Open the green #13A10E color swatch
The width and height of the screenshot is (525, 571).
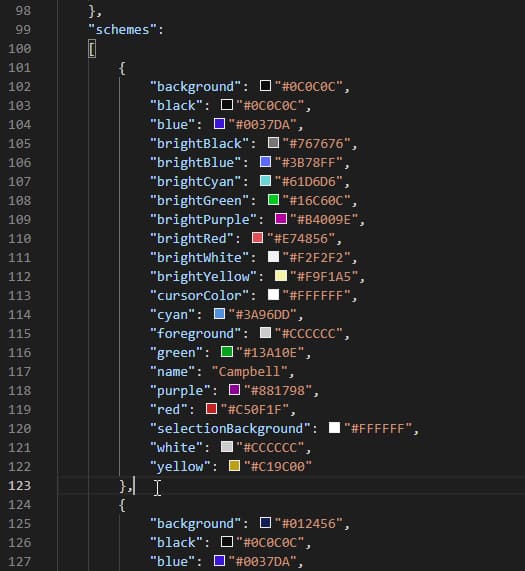pos(227,352)
